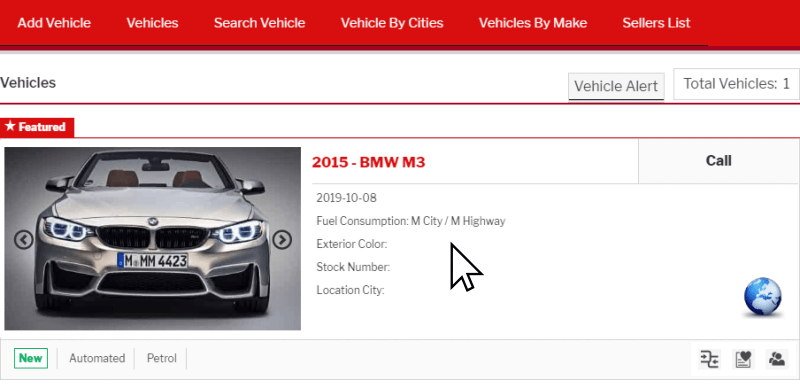Click the Fuel Consumption line text
Image resolution: width=800 pixels, height=391 pixels.
pos(411,221)
